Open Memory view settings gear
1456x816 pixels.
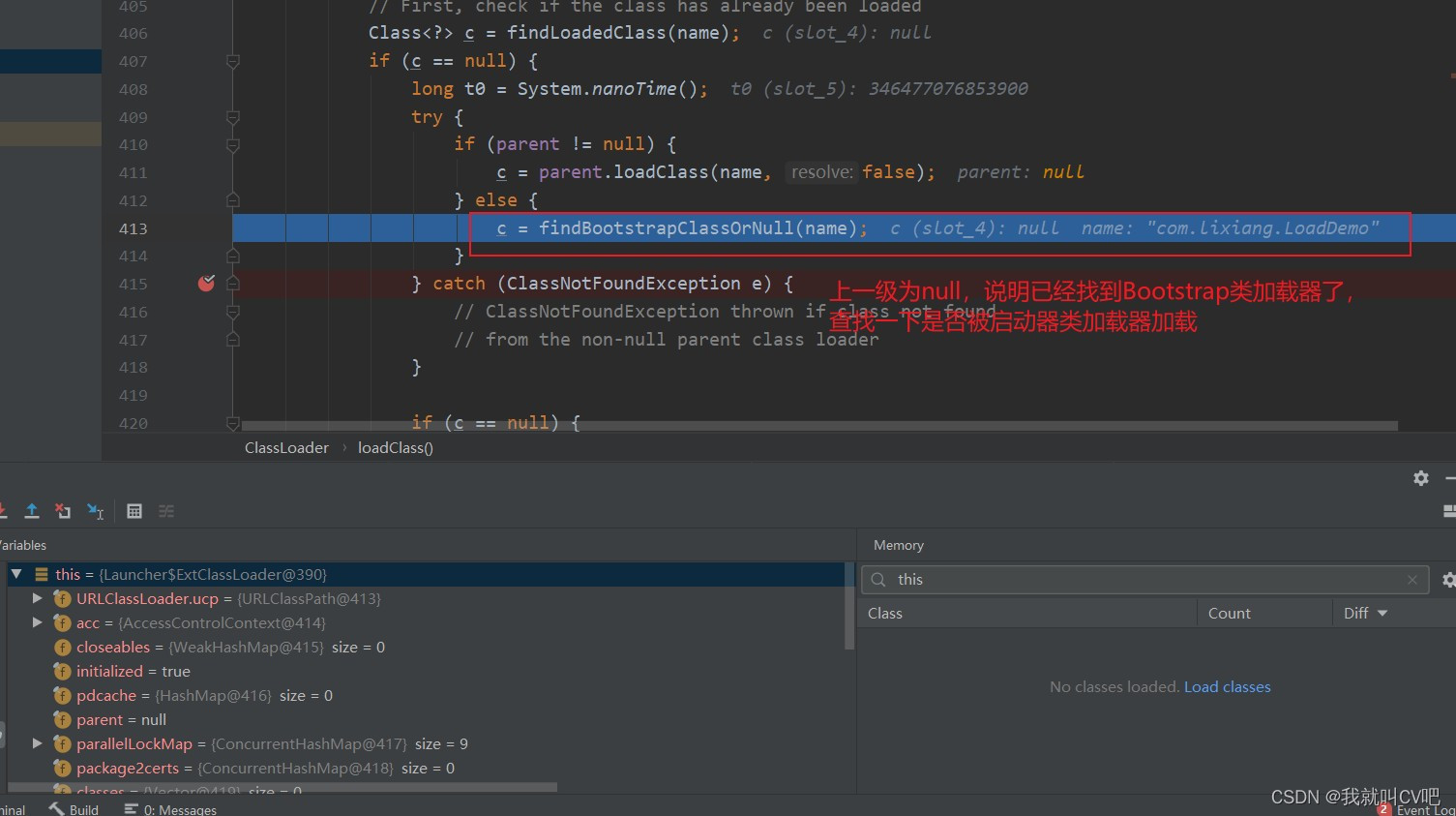1448,580
